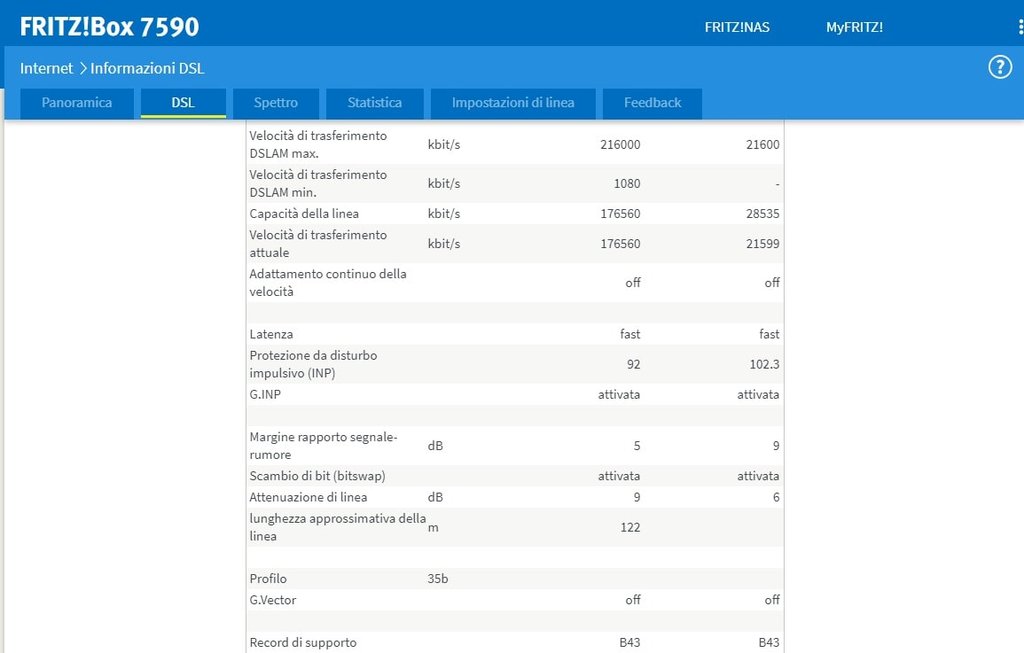Open the three-dot menu in the header

[1019, 27]
